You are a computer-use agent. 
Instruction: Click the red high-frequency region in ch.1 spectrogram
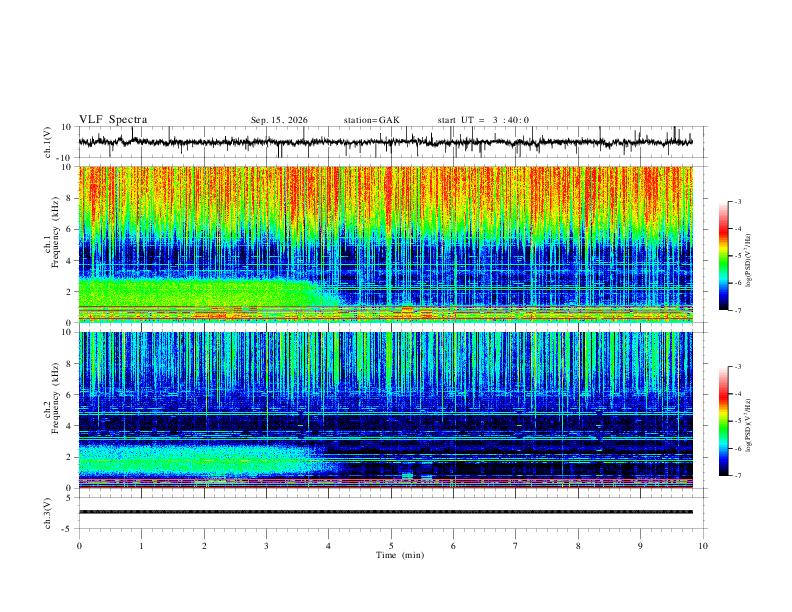pos(386,192)
